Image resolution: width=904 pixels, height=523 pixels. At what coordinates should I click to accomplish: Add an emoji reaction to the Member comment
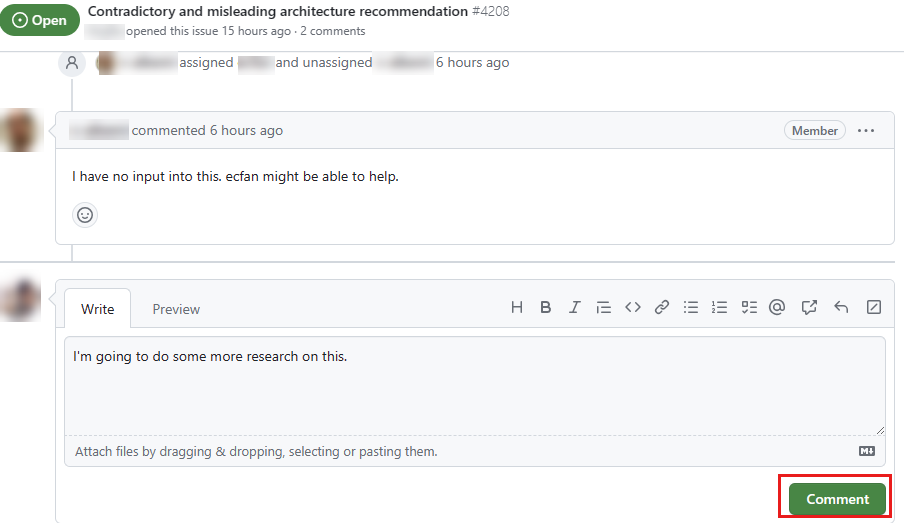tap(85, 215)
